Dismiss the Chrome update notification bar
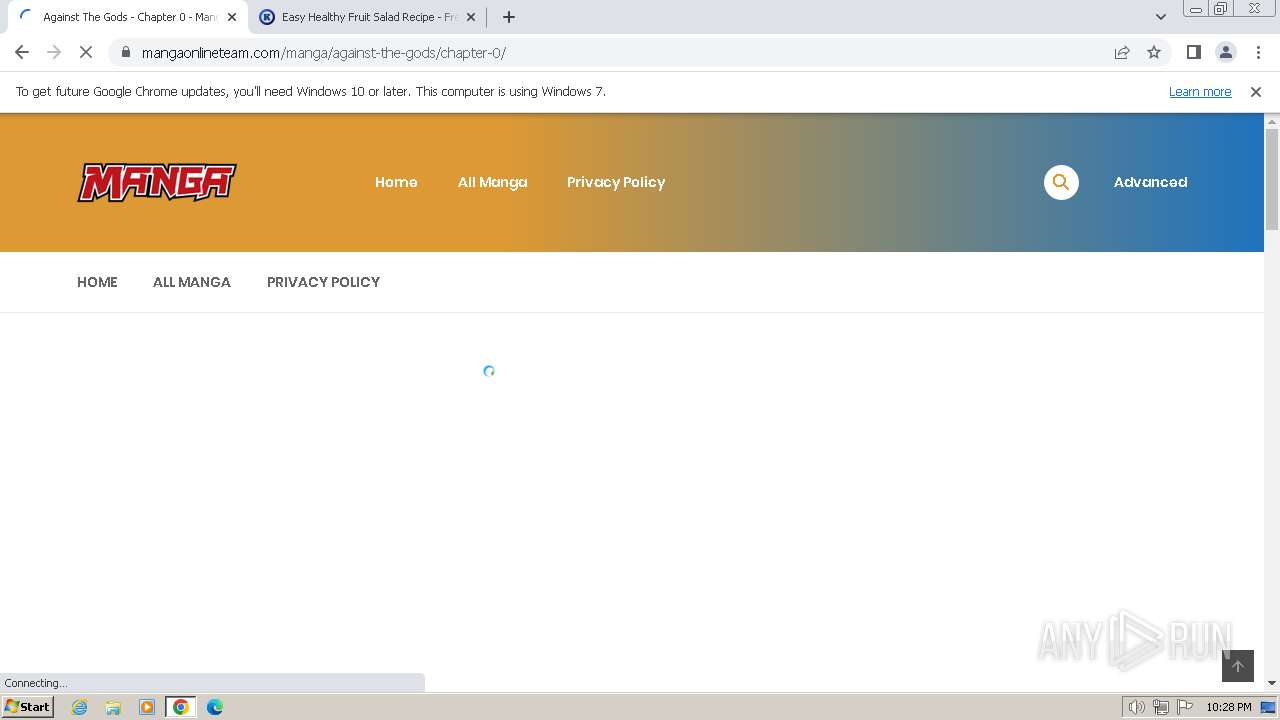This screenshot has height=720, width=1280. (x=1256, y=92)
